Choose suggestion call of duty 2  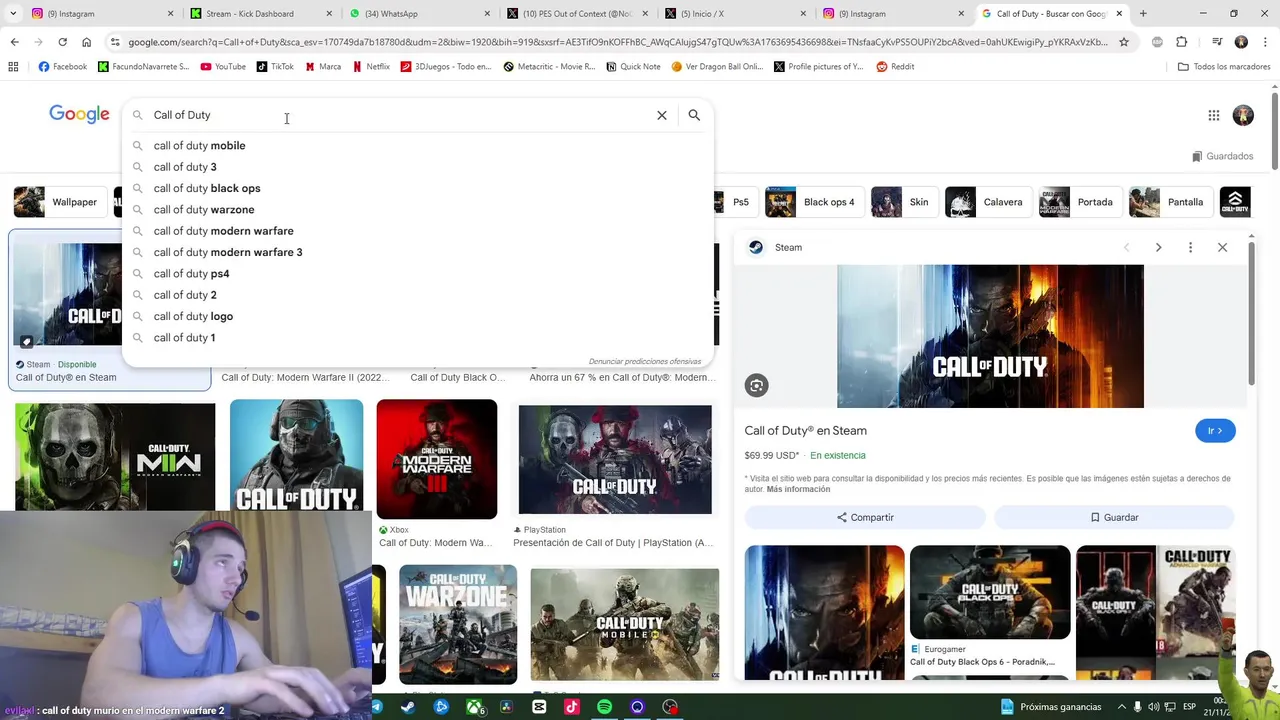(418, 295)
